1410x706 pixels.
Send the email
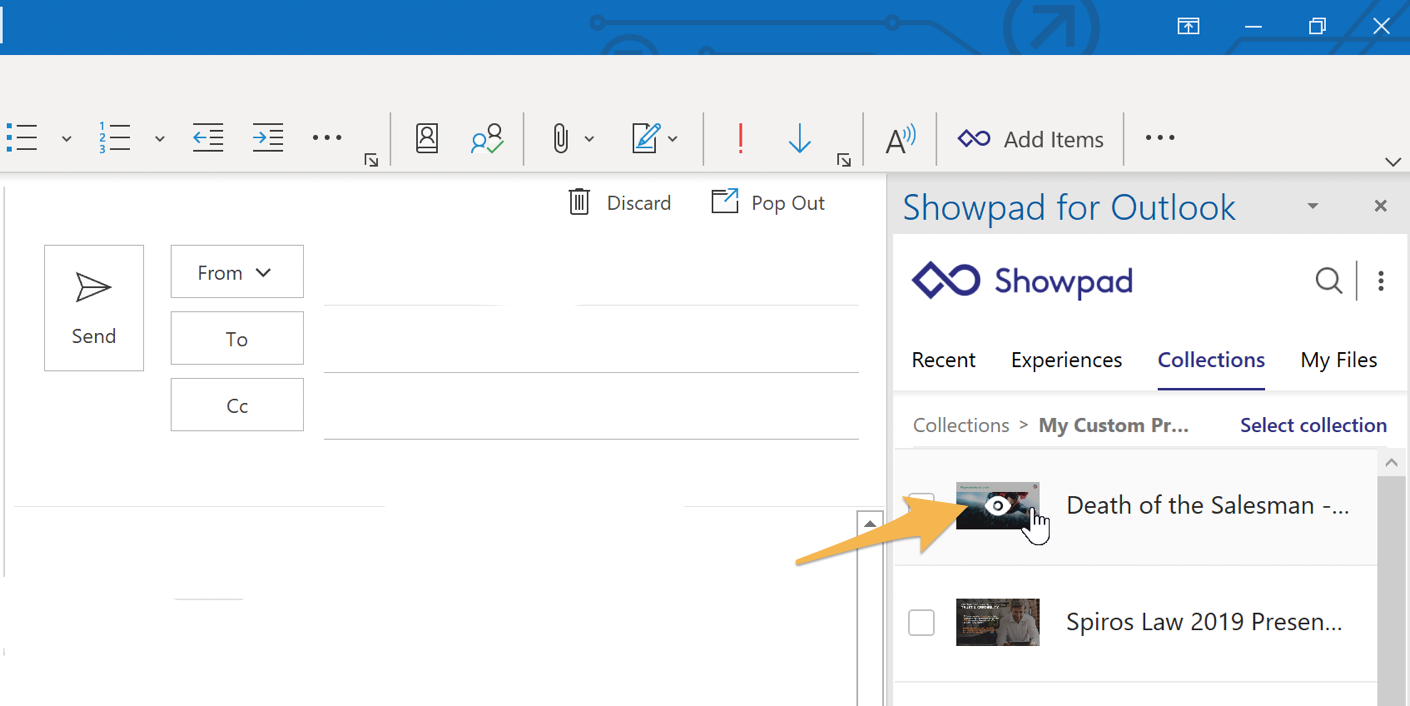(x=94, y=308)
